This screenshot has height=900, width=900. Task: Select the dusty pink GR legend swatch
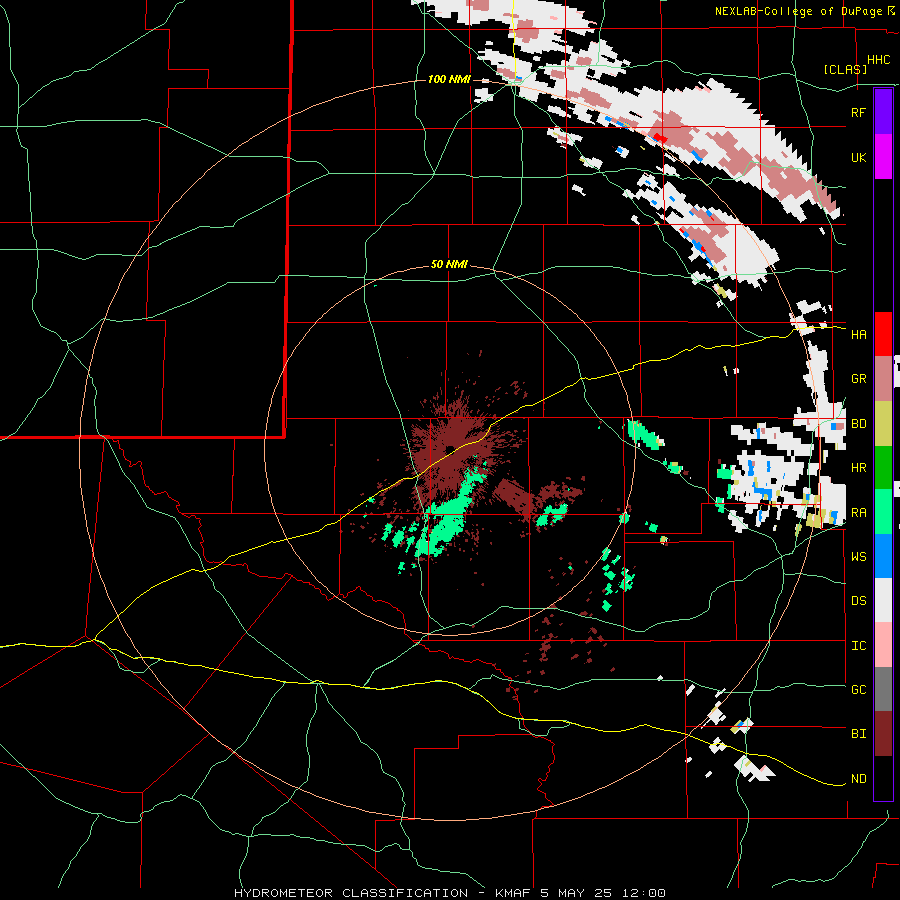coord(883,379)
